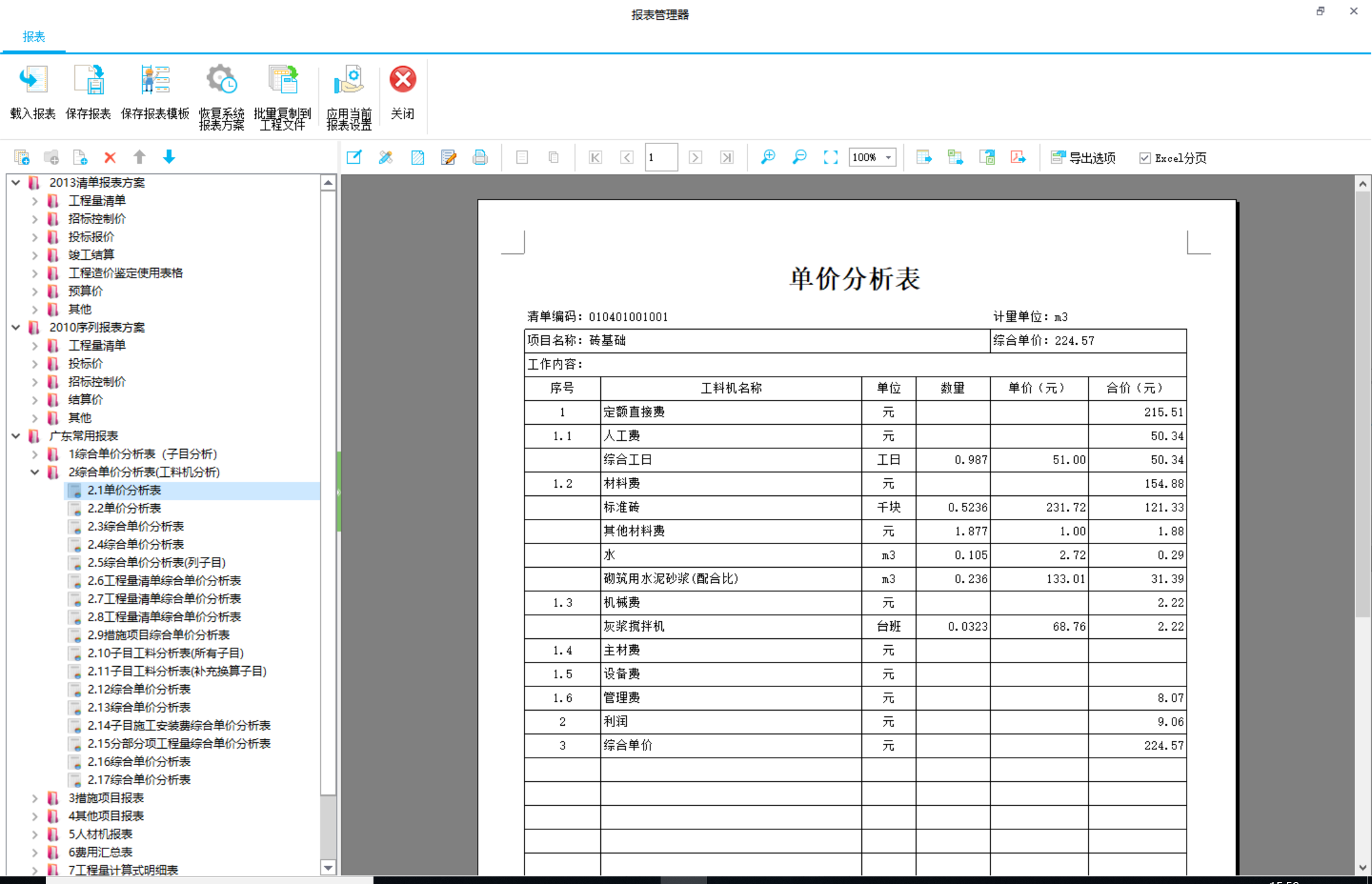Click the red 关闭 close icon
1372x884 pixels.
pos(403,80)
